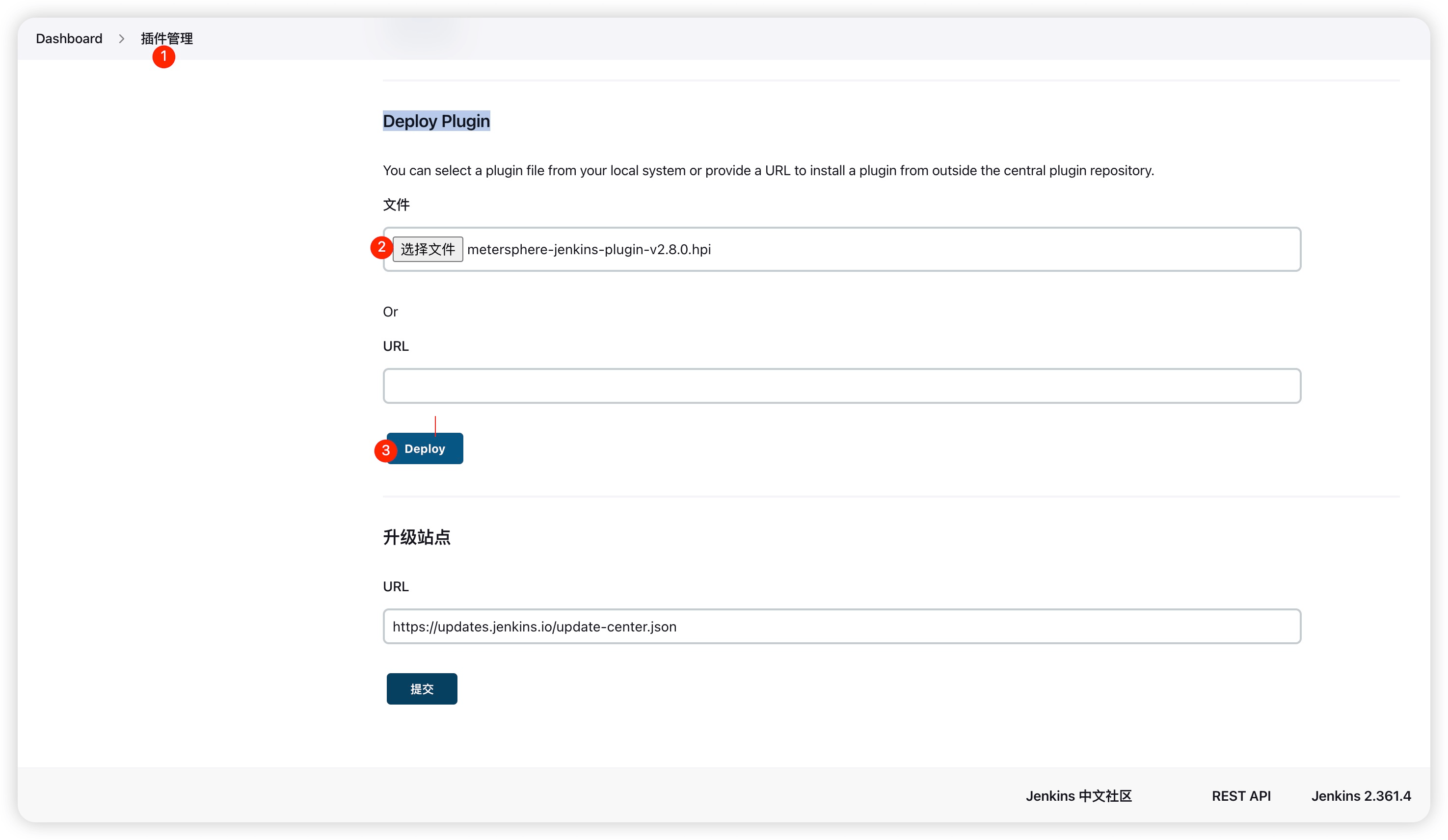This screenshot has height=840, width=1448.
Task: Click the Jenkins 2.361.4 version link
Action: pos(1361,796)
